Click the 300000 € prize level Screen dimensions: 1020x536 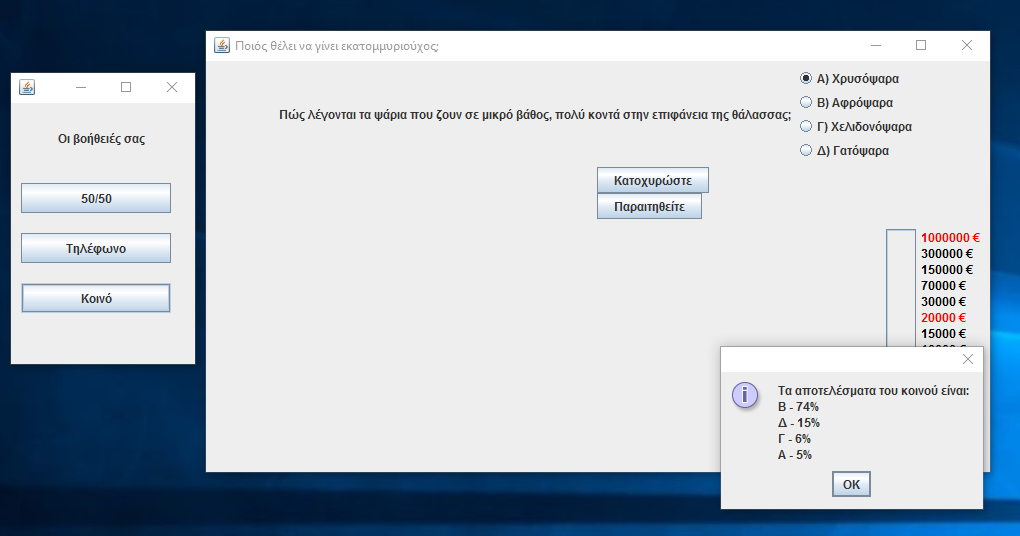click(946, 254)
